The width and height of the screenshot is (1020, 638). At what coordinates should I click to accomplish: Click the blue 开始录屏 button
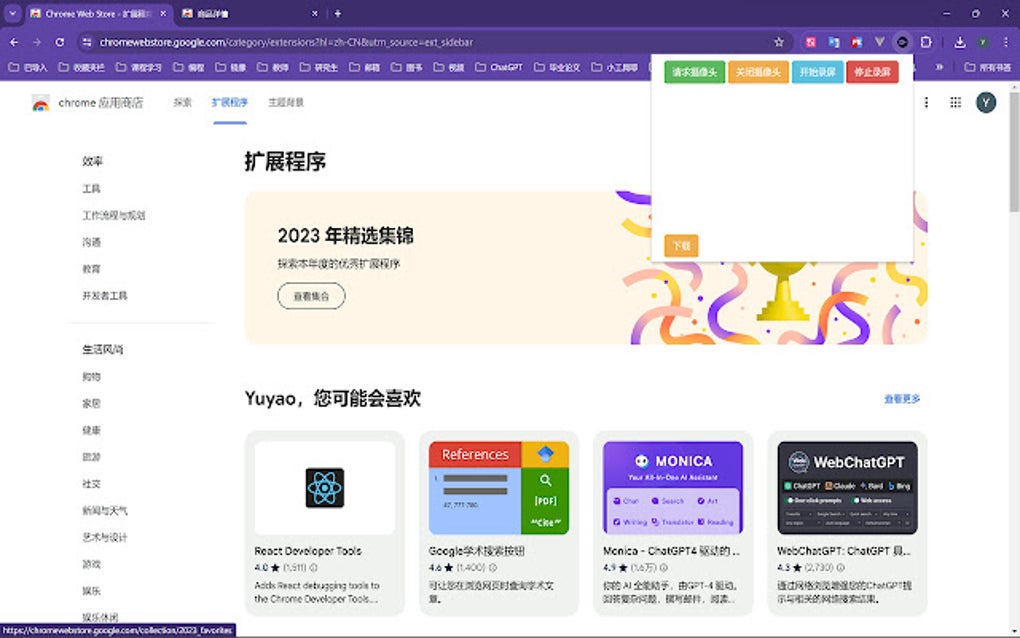(x=817, y=72)
